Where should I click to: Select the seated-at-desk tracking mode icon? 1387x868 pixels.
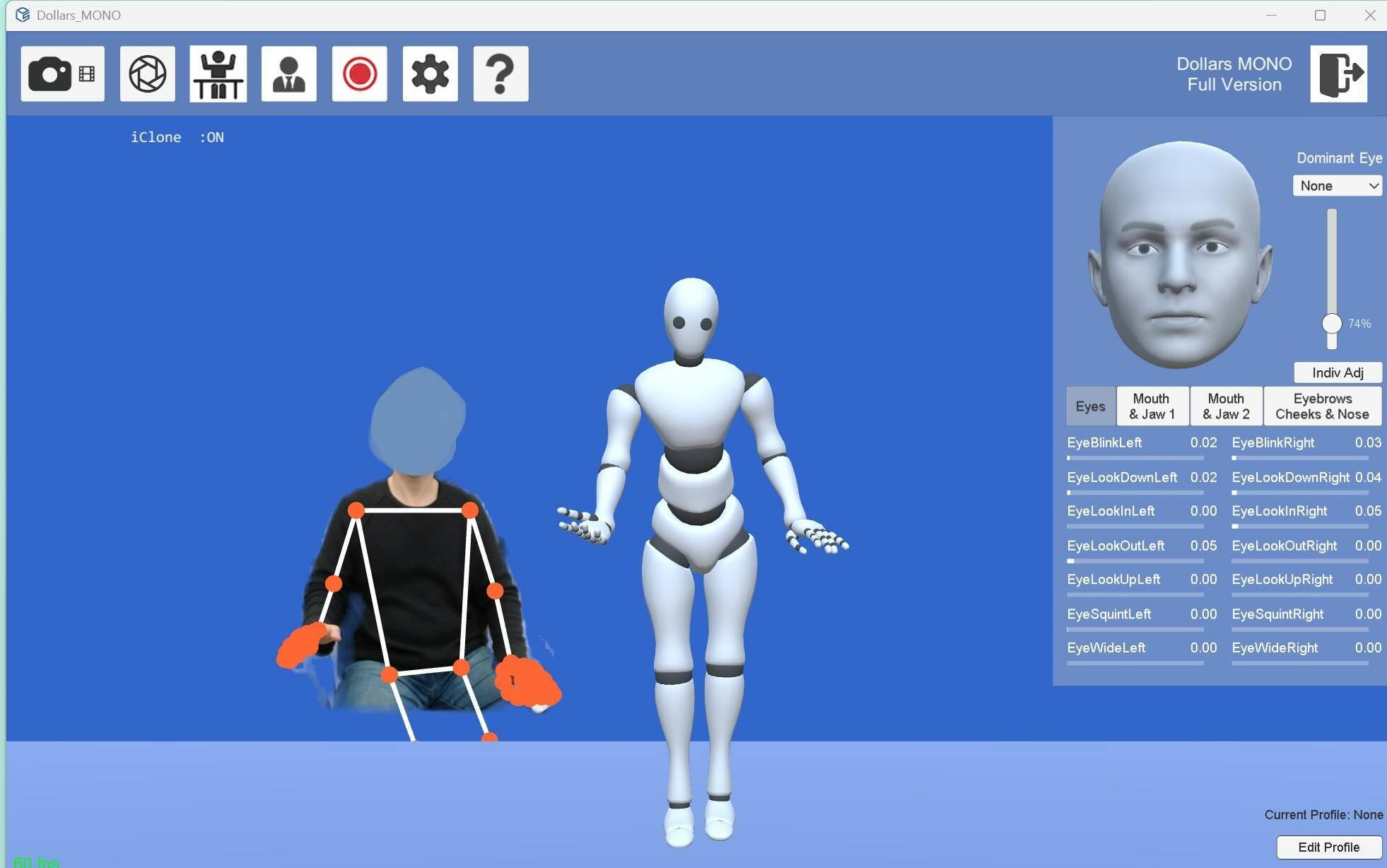click(x=218, y=74)
